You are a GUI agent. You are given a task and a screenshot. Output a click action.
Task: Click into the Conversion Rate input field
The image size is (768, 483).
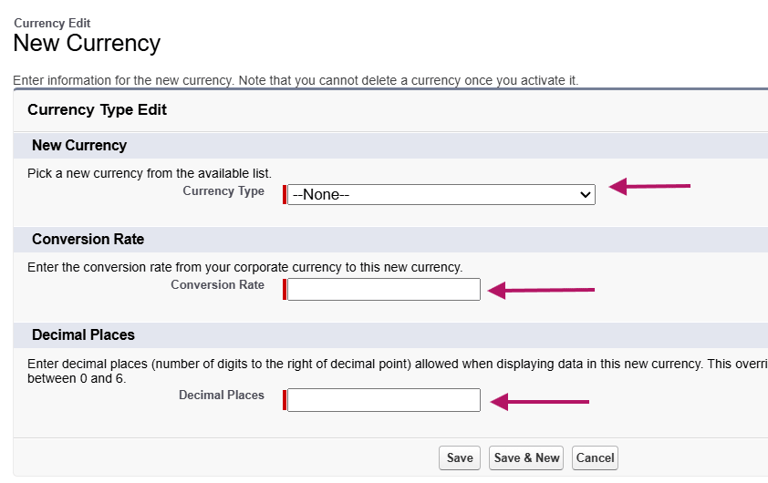point(383,290)
